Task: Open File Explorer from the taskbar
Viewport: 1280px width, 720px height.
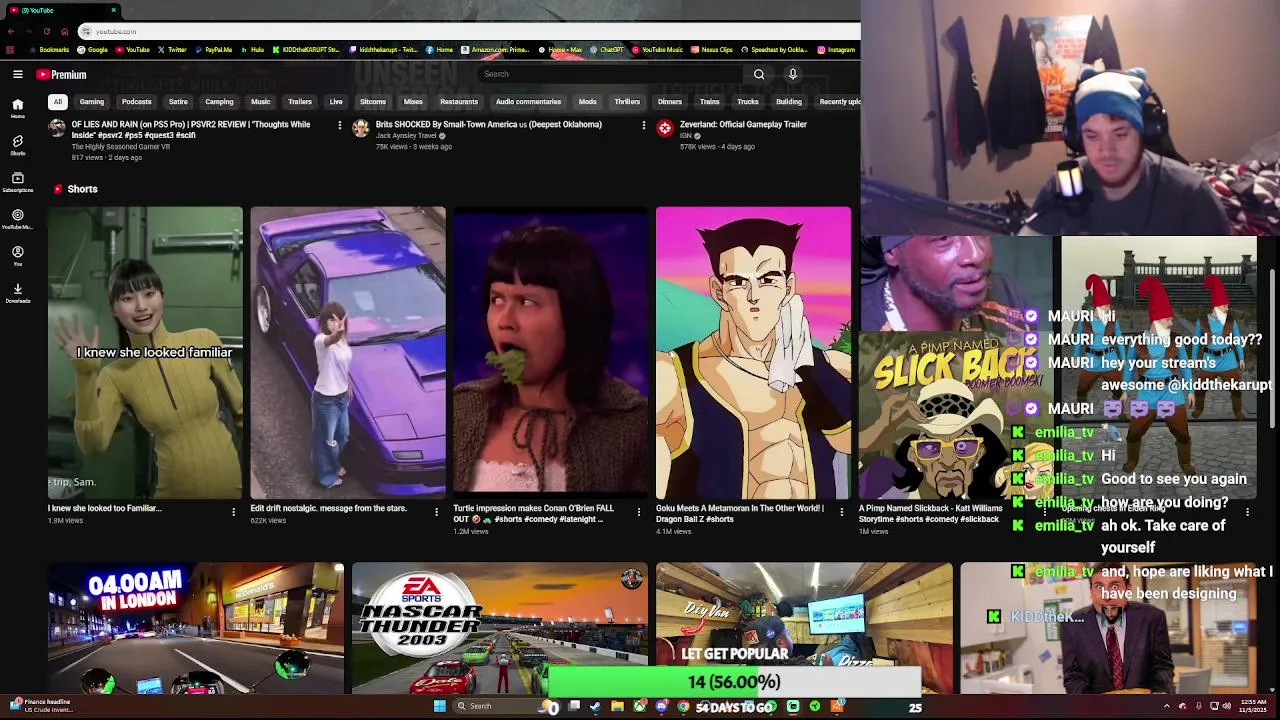Action: point(617,707)
